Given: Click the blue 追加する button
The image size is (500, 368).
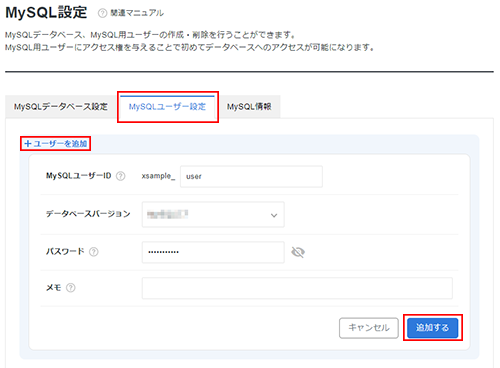Looking at the screenshot, I should click(433, 328).
